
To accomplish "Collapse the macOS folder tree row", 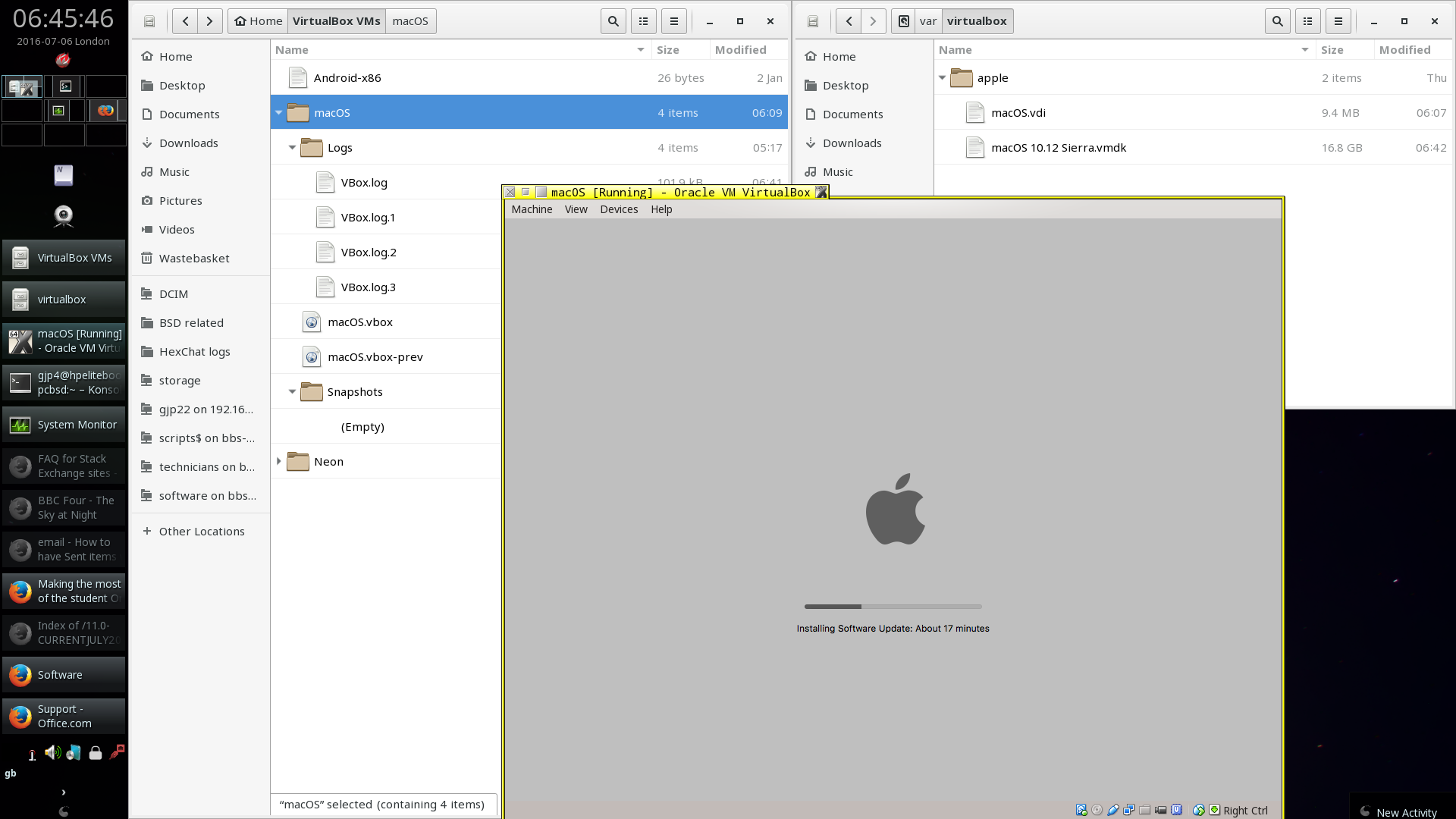I will 279,113.
